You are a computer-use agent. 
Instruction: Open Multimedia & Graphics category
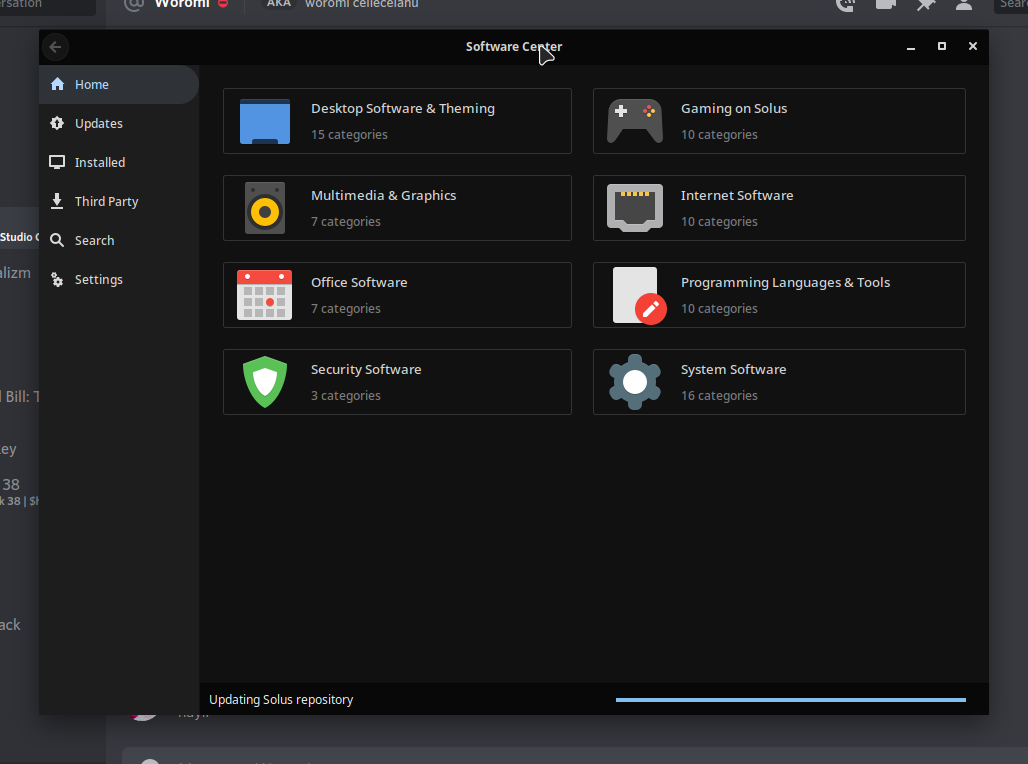tap(397, 208)
